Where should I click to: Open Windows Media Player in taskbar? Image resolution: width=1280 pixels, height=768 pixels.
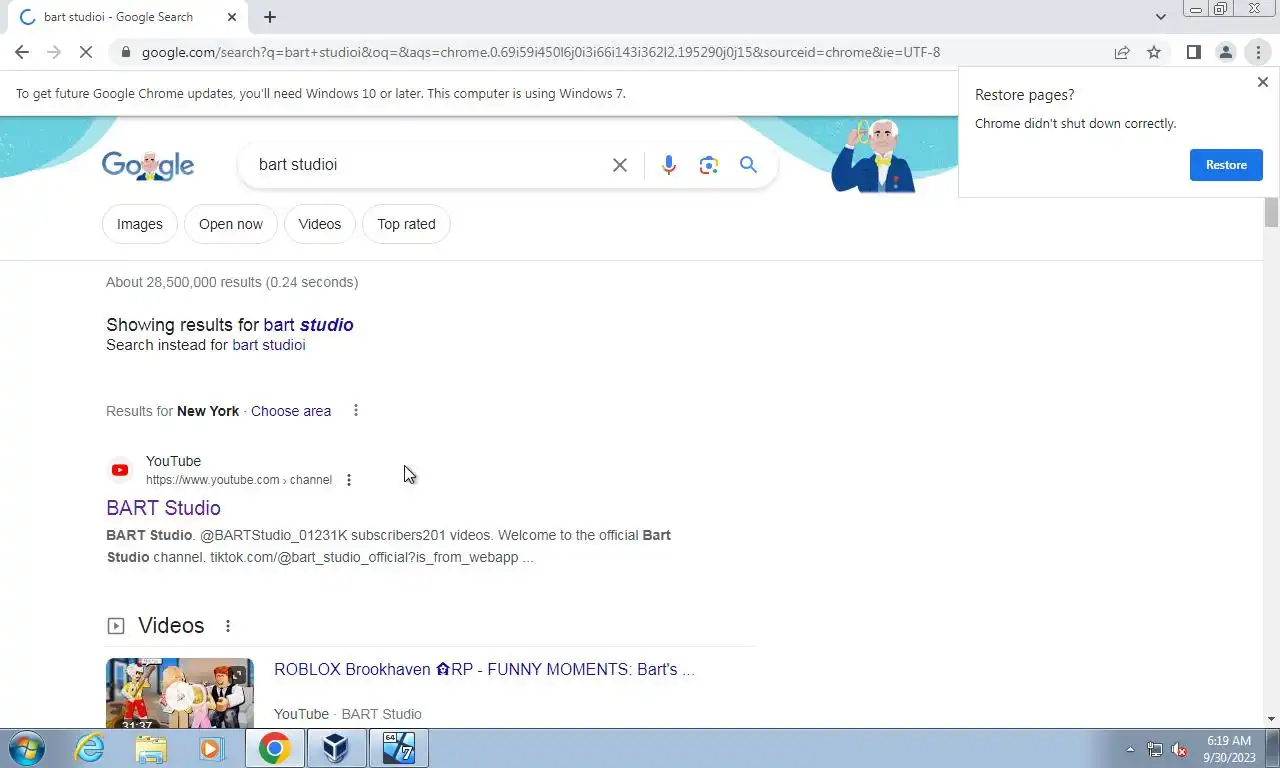tap(211, 748)
